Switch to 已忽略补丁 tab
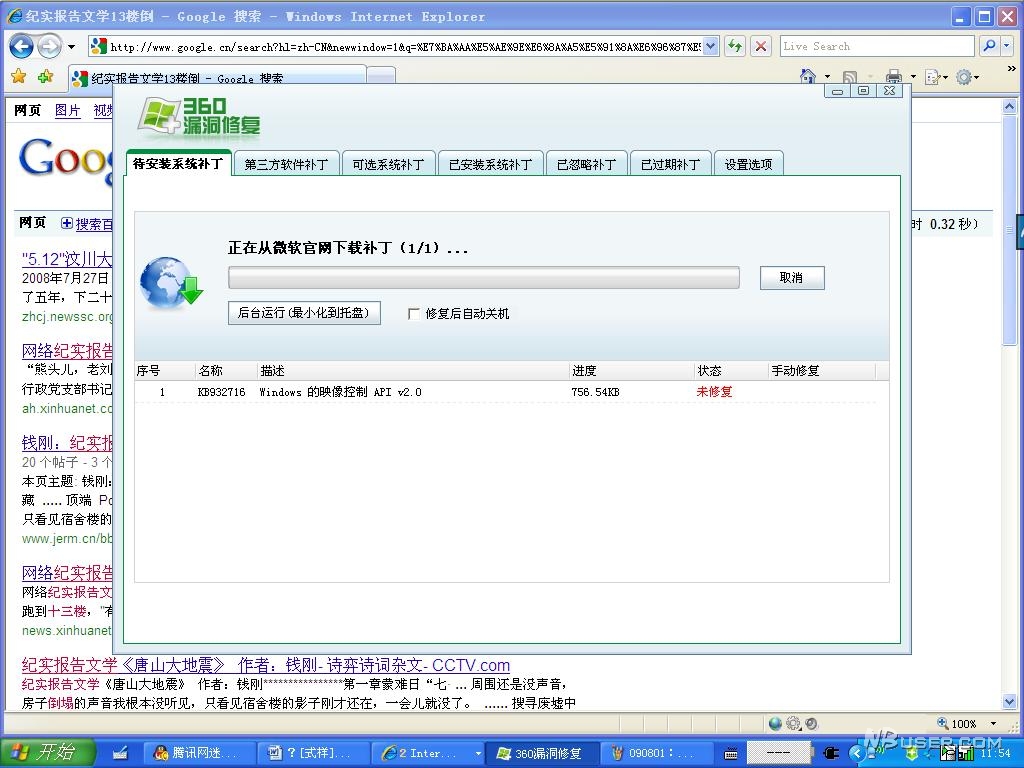 (x=586, y=165)
